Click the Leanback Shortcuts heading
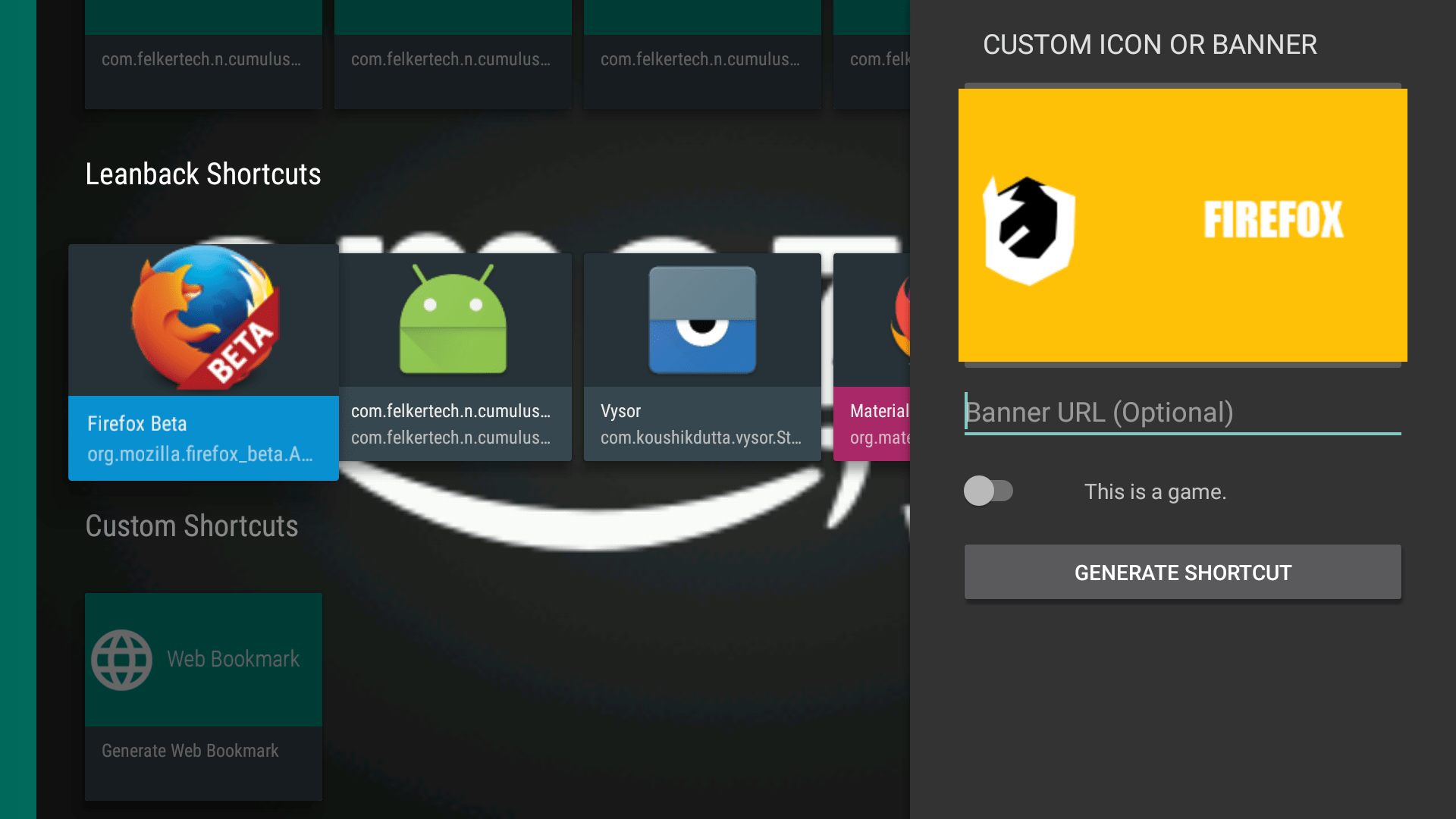 tap(203, 174)
